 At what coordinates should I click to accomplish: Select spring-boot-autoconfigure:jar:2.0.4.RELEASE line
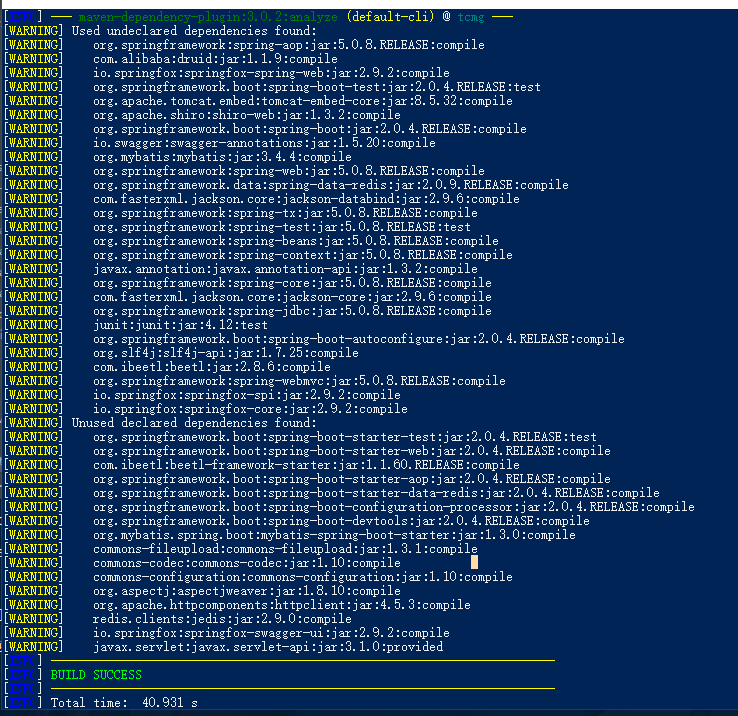pyautogui.click(x=359, y=339)
